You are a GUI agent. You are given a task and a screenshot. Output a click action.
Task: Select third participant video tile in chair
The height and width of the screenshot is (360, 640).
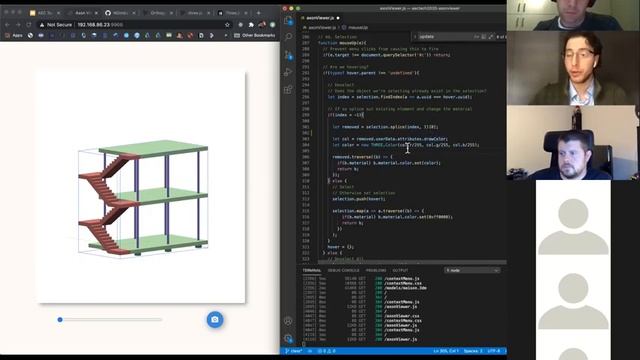tap(572, 142)
